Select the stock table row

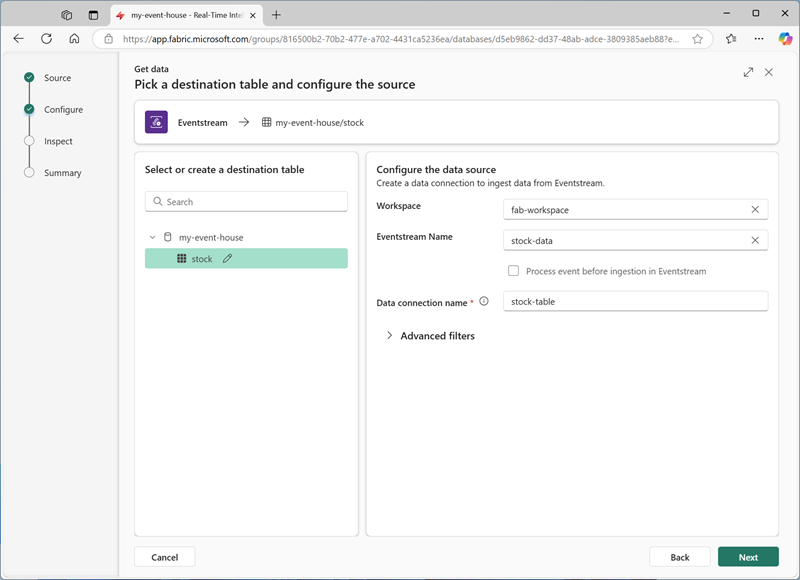[x=246, y=259]
